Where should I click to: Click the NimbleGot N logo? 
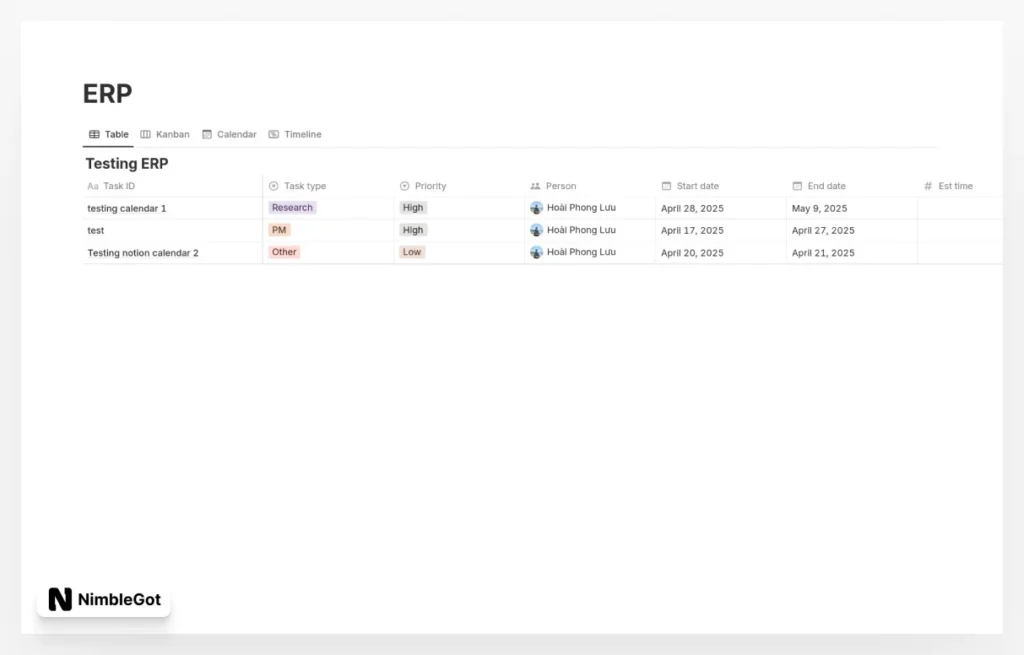click(58, 599)
